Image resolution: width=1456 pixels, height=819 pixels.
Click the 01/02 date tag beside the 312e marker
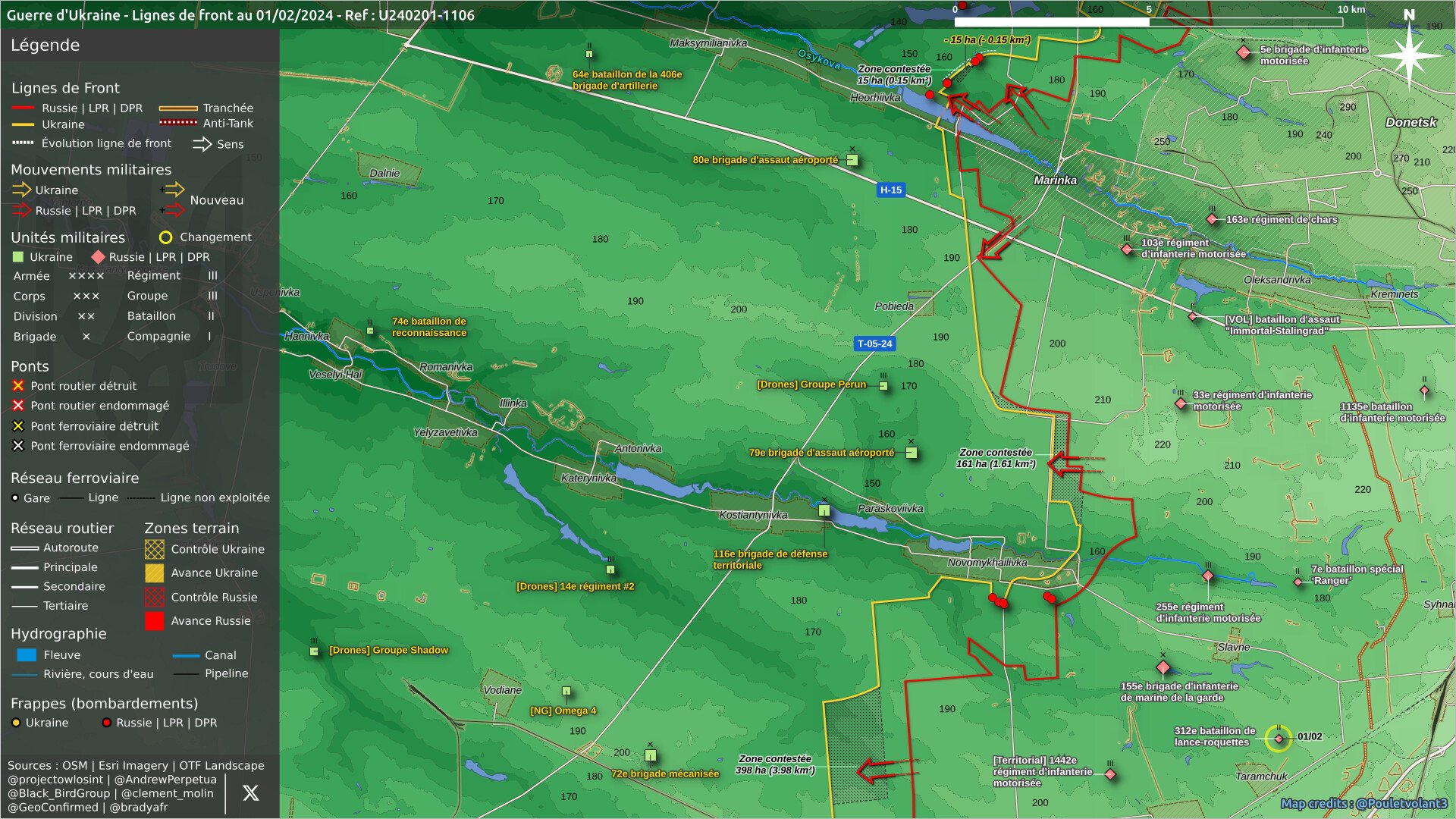coord(1310,736)
